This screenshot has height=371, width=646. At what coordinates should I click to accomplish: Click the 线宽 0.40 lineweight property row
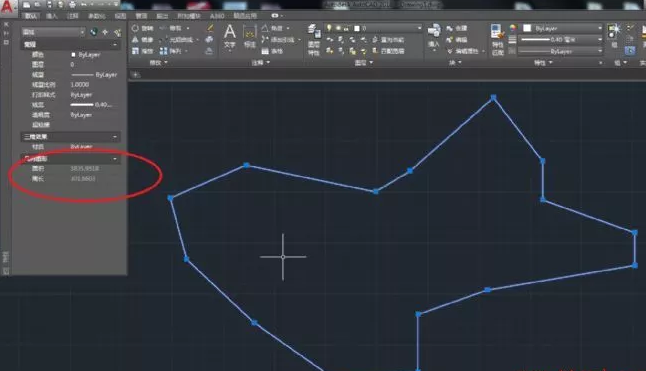[70, 105]
